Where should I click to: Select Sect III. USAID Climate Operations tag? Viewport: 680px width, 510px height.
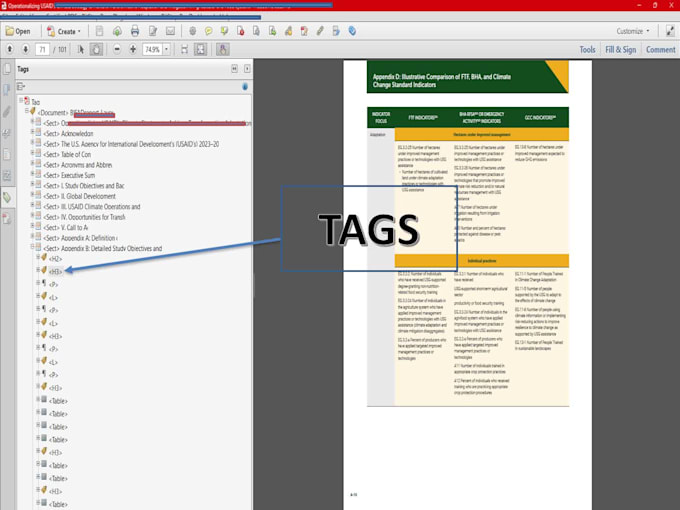(x=92, y=206)
